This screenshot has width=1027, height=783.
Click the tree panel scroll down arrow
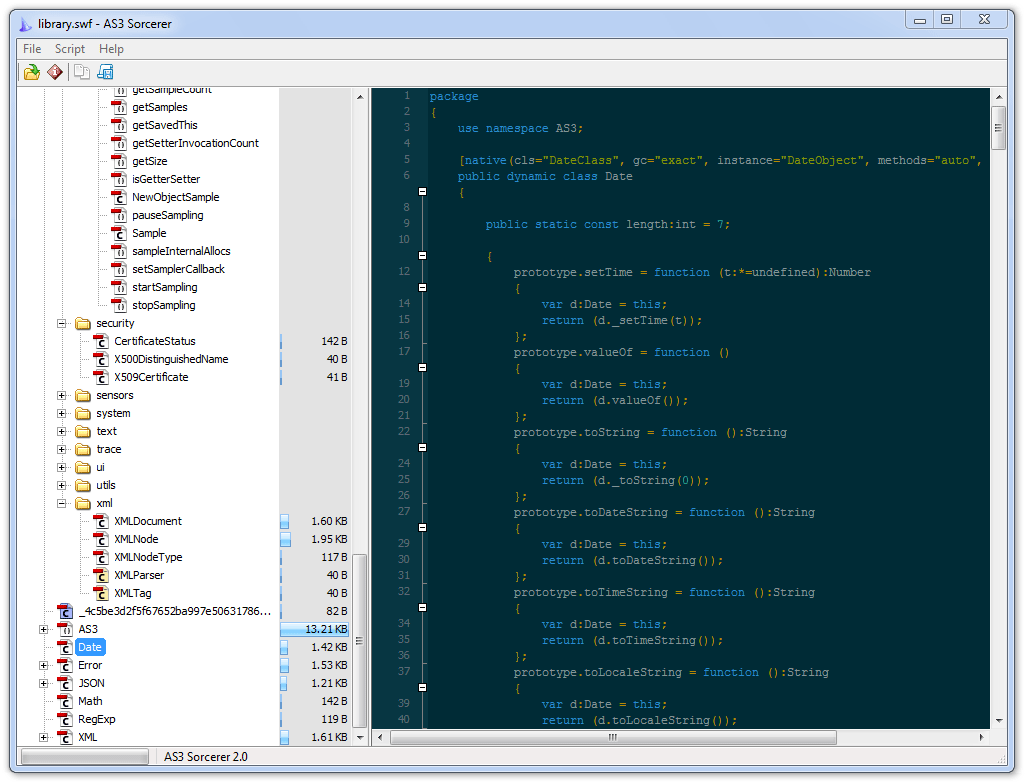pyautogui.click(x=360, y=737)
